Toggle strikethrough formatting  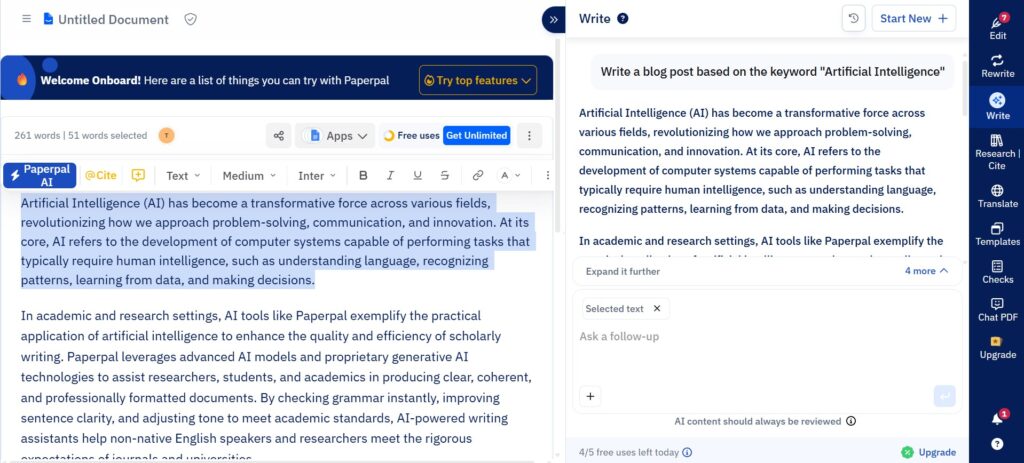(445, 175)
